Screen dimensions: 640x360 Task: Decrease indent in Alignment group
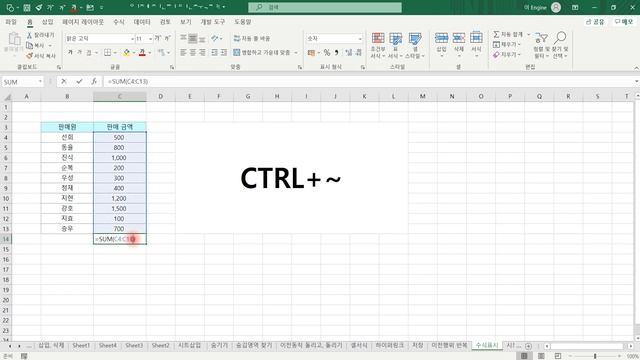click(214, 53)
